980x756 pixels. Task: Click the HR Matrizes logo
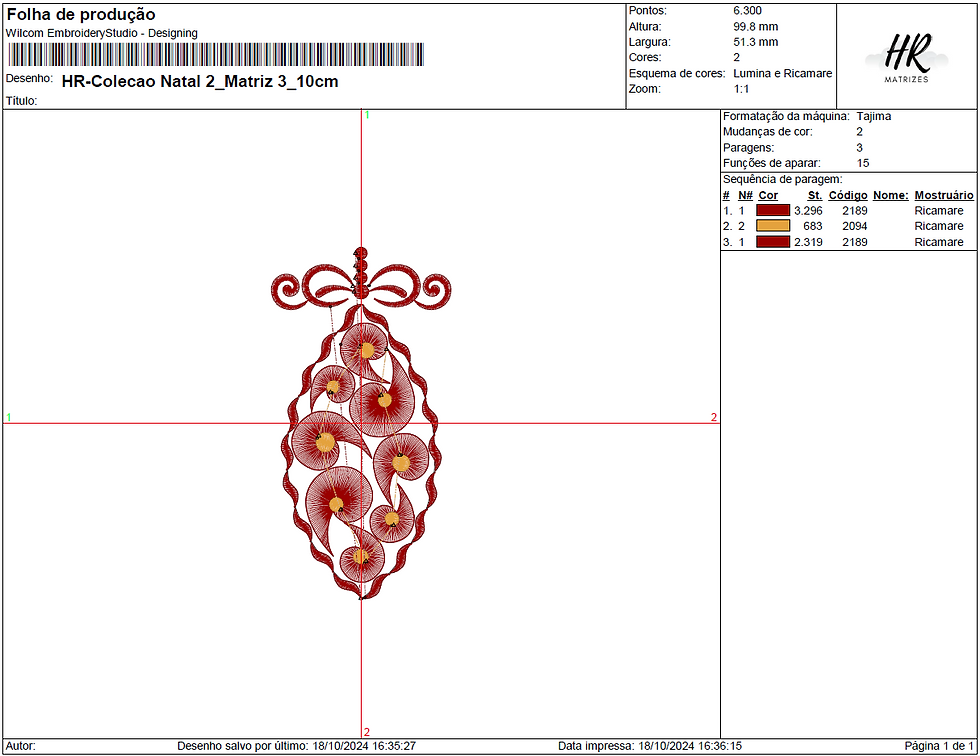pyautogui.click(x=906, y=57)
